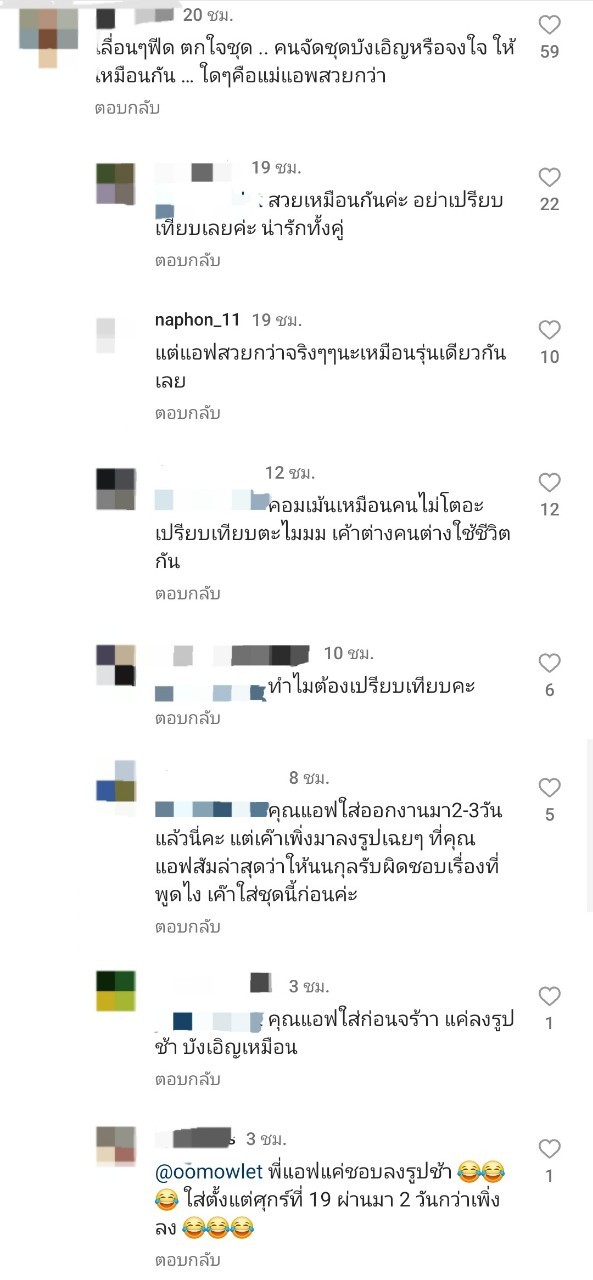Reply (ตอบกลับ) to the 10 ชม. comment
The image size is (593, 1280).
[x=187, y=718]
